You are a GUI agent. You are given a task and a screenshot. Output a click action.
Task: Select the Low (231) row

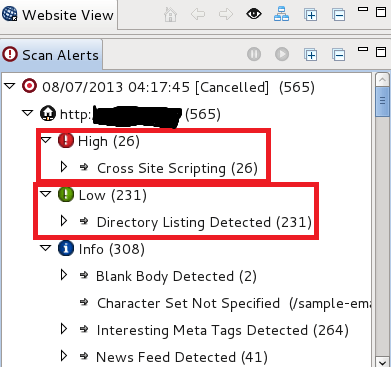(x=113, y=195)
